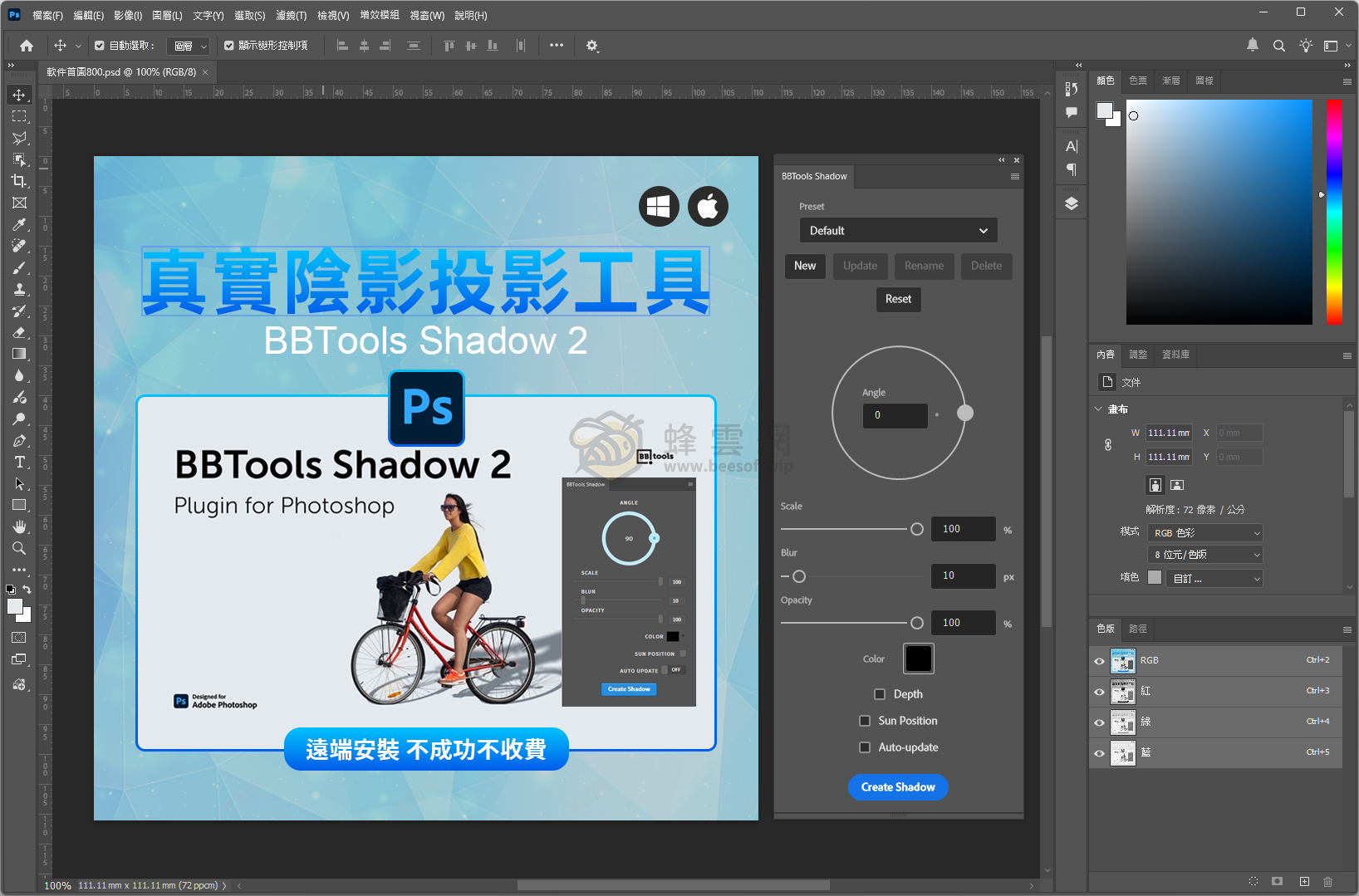Click the Rename preset button

924,266
